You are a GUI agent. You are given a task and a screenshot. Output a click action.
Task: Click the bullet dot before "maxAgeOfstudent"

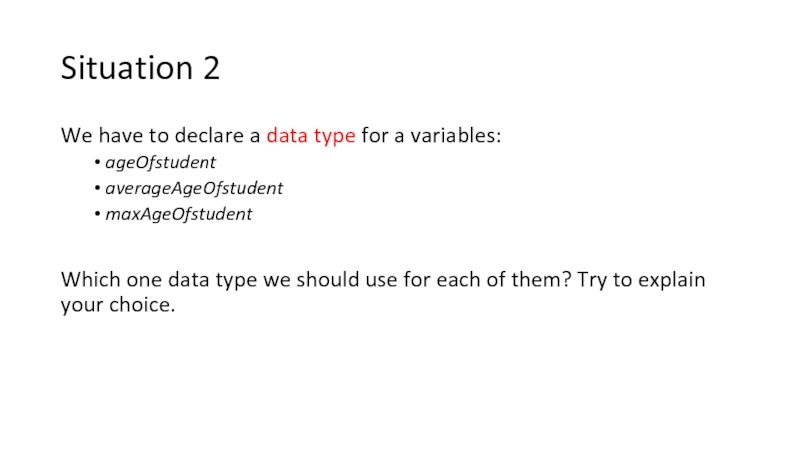(x=93, y=214)
